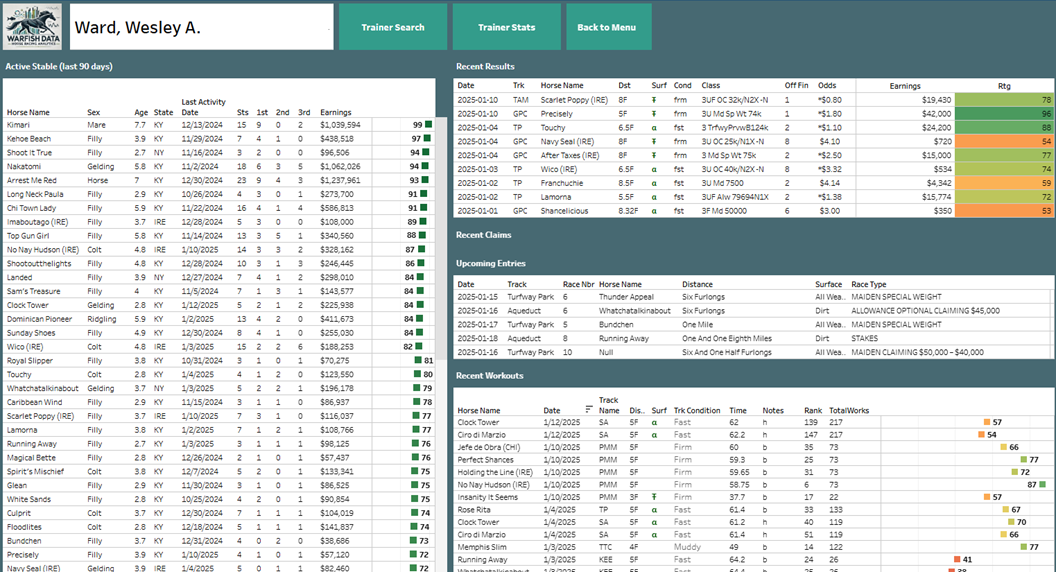
Task: Select Thunder Appeal in Upcoming Entries
Action: pyautogui.click(x=627, y=297)
